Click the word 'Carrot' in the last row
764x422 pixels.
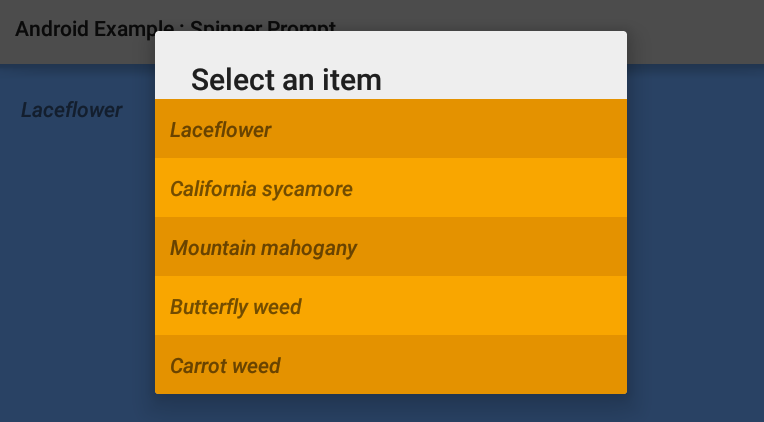coord(195,366)
